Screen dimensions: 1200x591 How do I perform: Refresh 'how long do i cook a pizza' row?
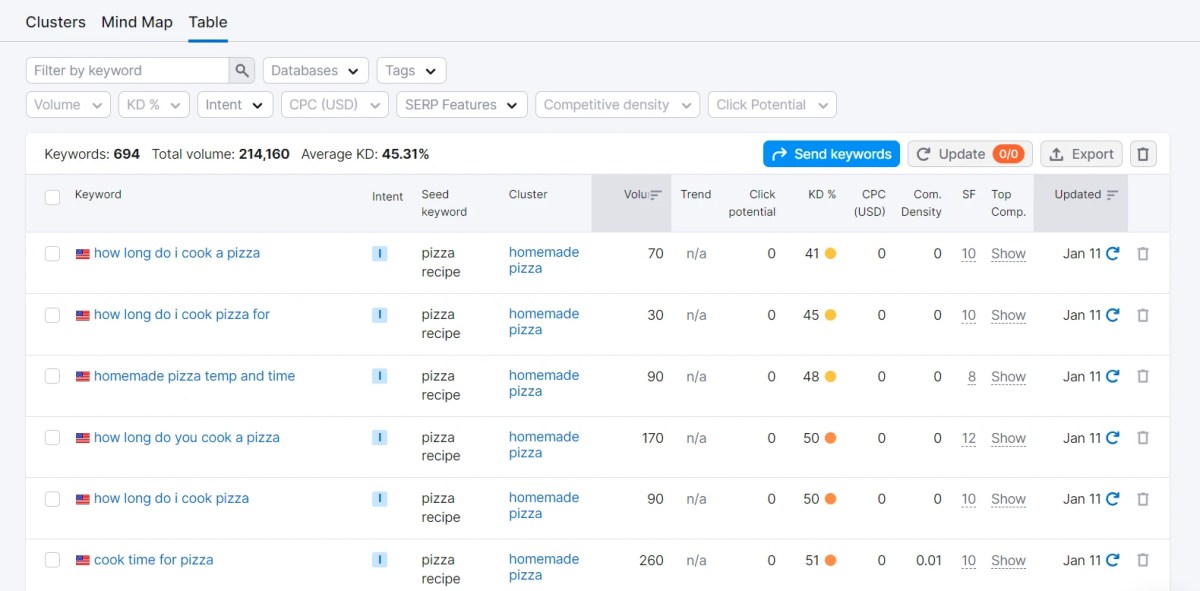click(x=1112, y=254)
